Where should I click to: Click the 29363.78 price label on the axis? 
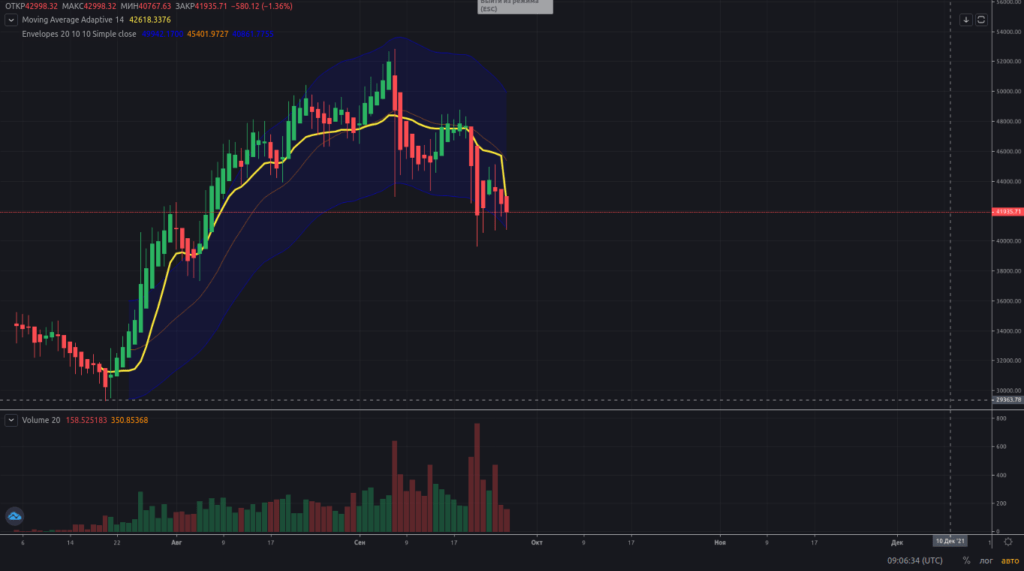(x=1006, y=400)
